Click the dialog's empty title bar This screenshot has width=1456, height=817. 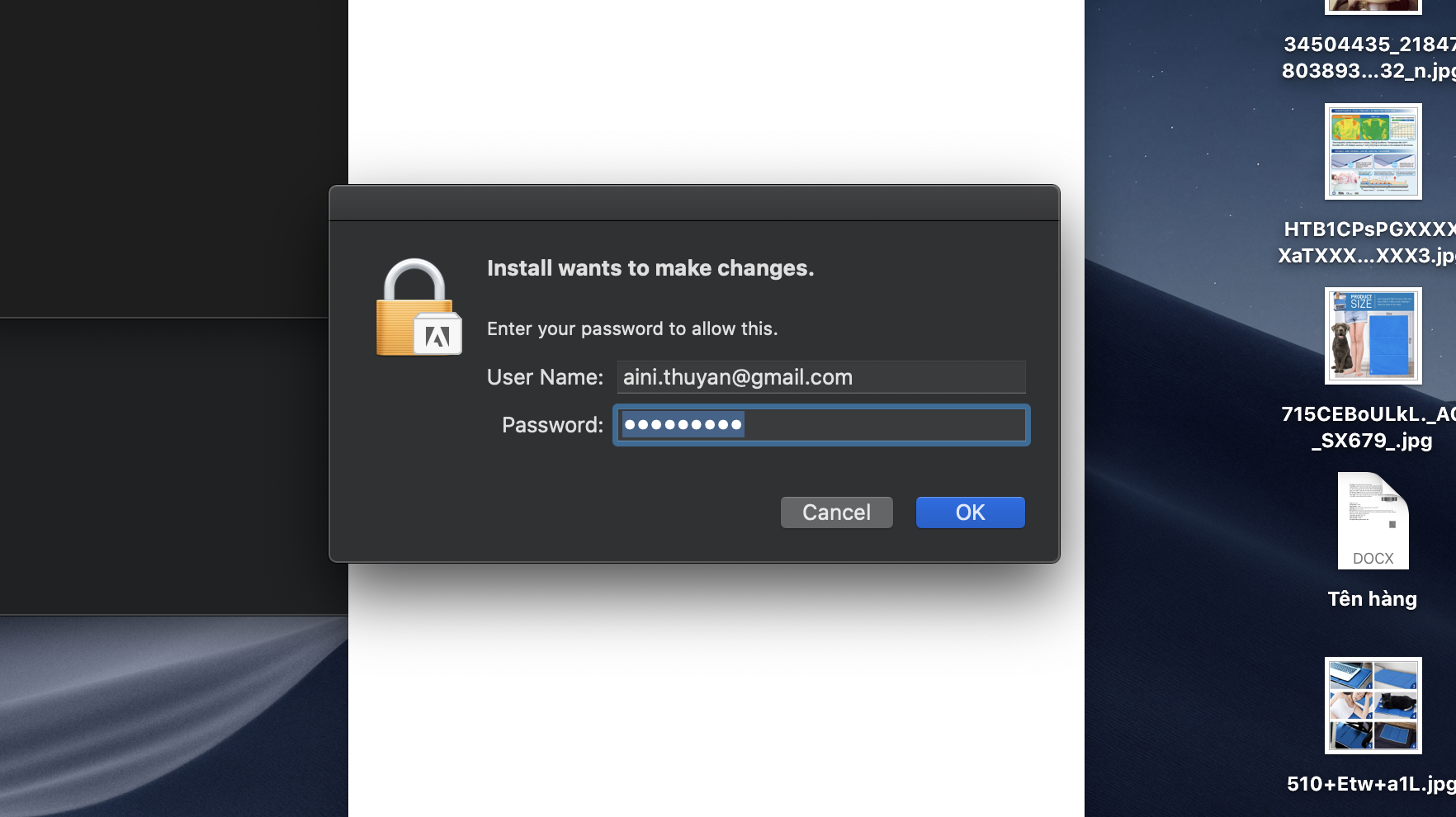tap(694, 203)
